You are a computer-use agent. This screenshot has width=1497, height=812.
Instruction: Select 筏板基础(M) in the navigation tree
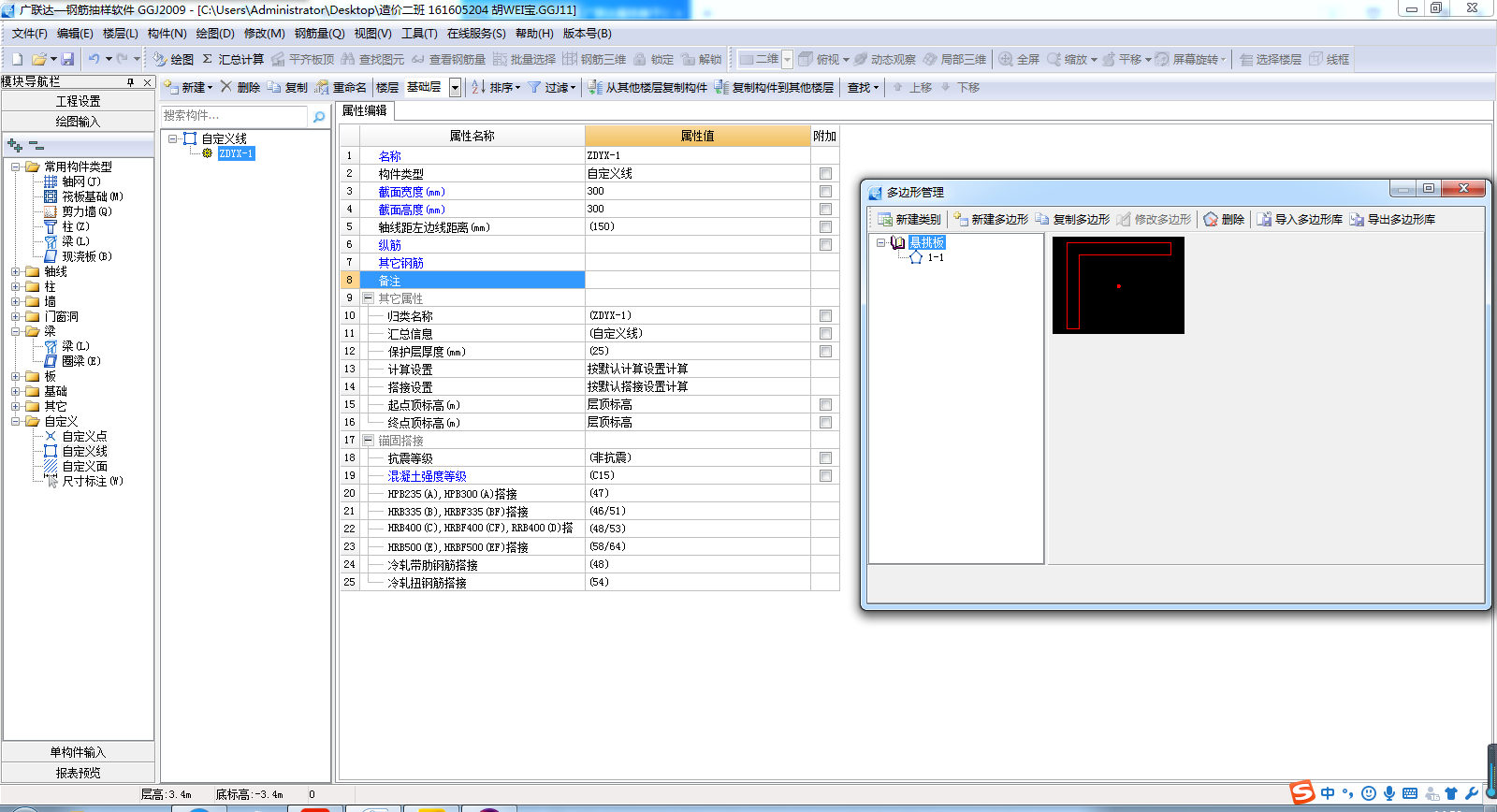93,196
